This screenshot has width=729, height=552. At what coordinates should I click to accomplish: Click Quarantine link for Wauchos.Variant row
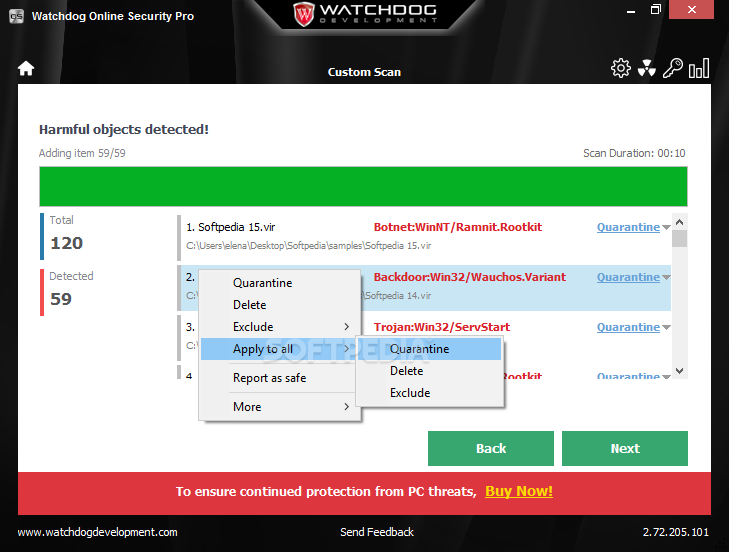pyautogui.click(x=628, y=277)
